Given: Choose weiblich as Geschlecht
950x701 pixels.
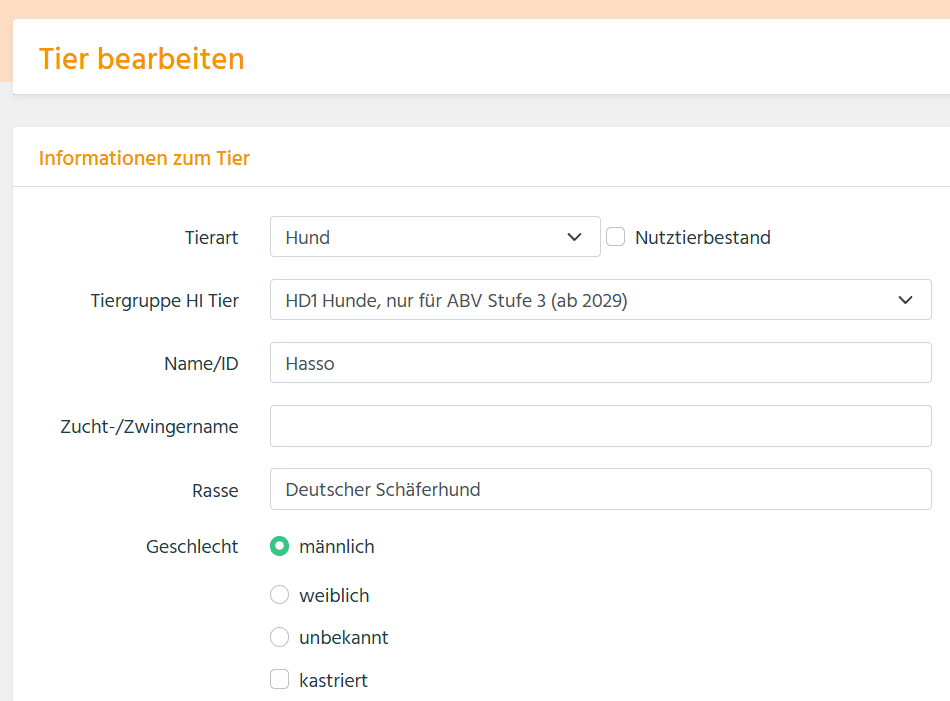Looking at the screenshot, I should tap(280, 595).
